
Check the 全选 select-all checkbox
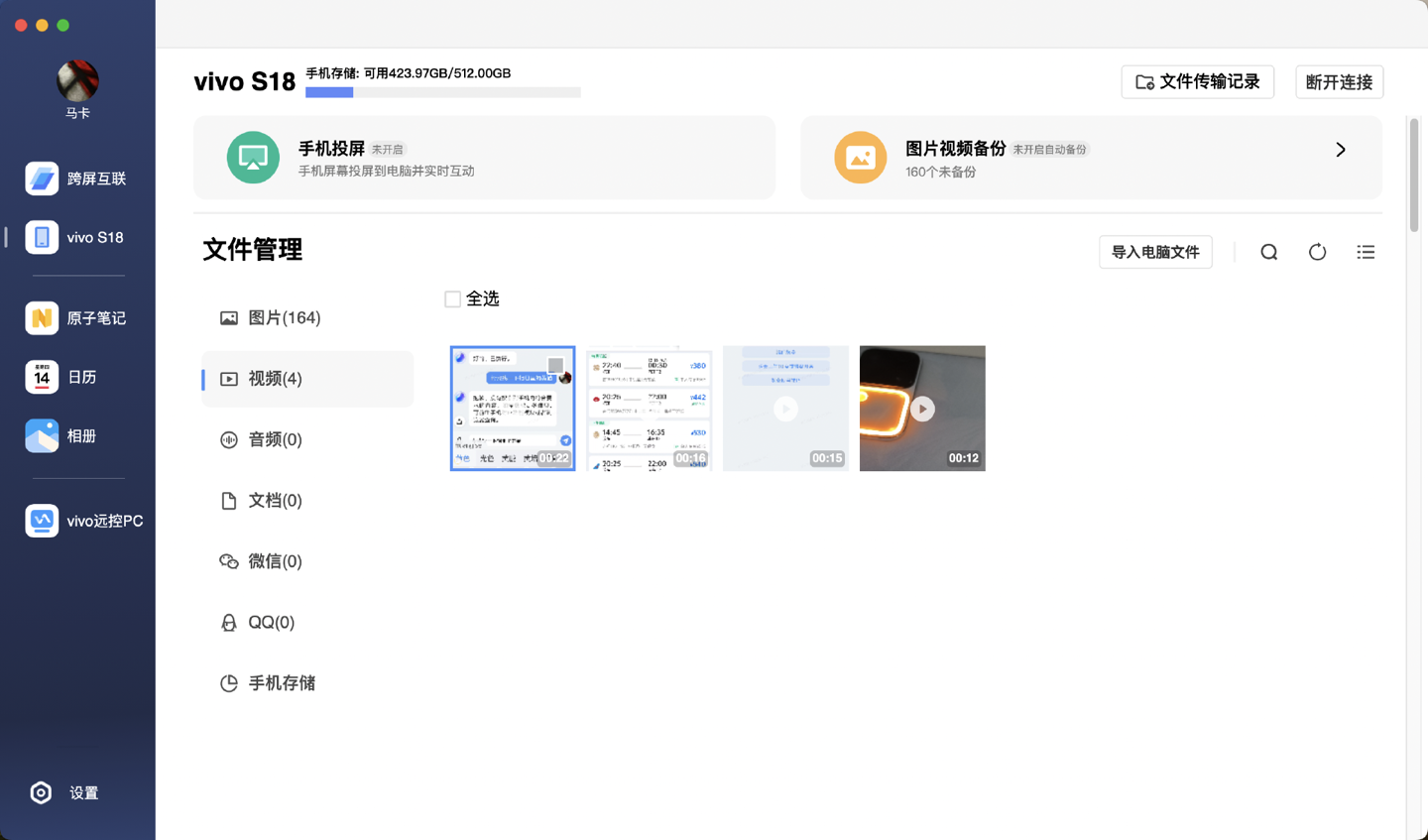coord(452,300)
